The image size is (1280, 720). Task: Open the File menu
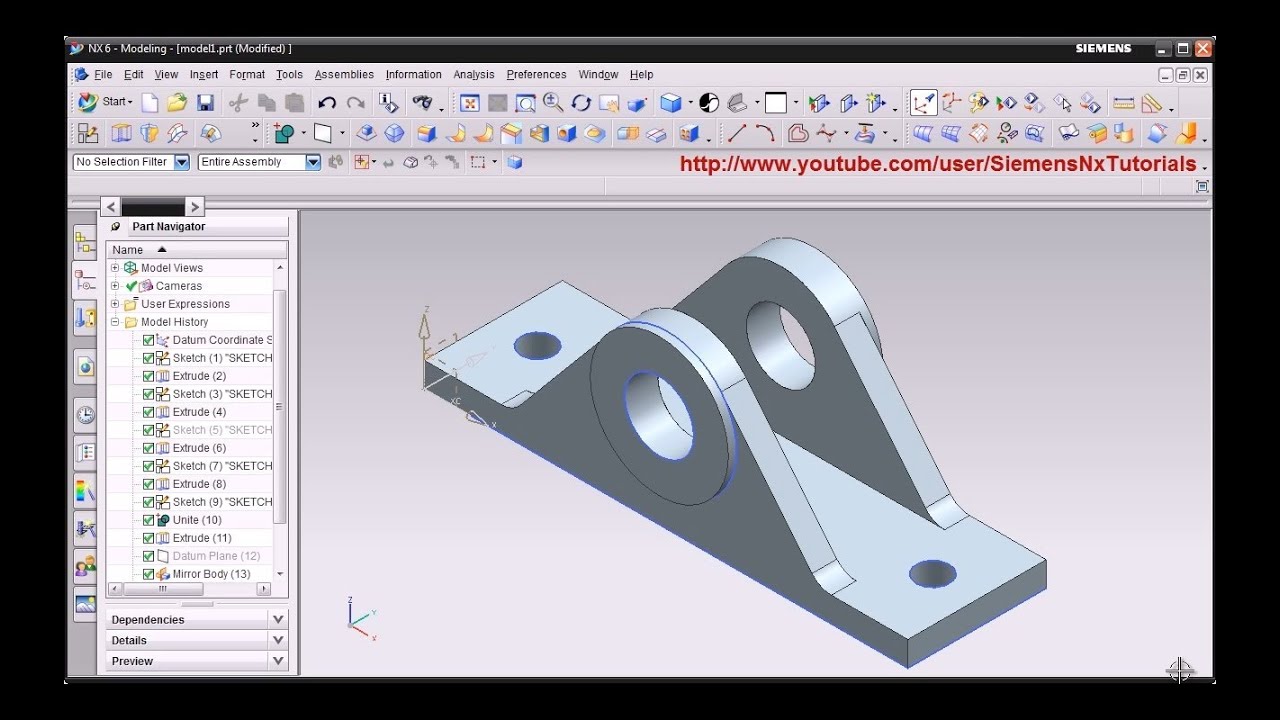[103, 75]
